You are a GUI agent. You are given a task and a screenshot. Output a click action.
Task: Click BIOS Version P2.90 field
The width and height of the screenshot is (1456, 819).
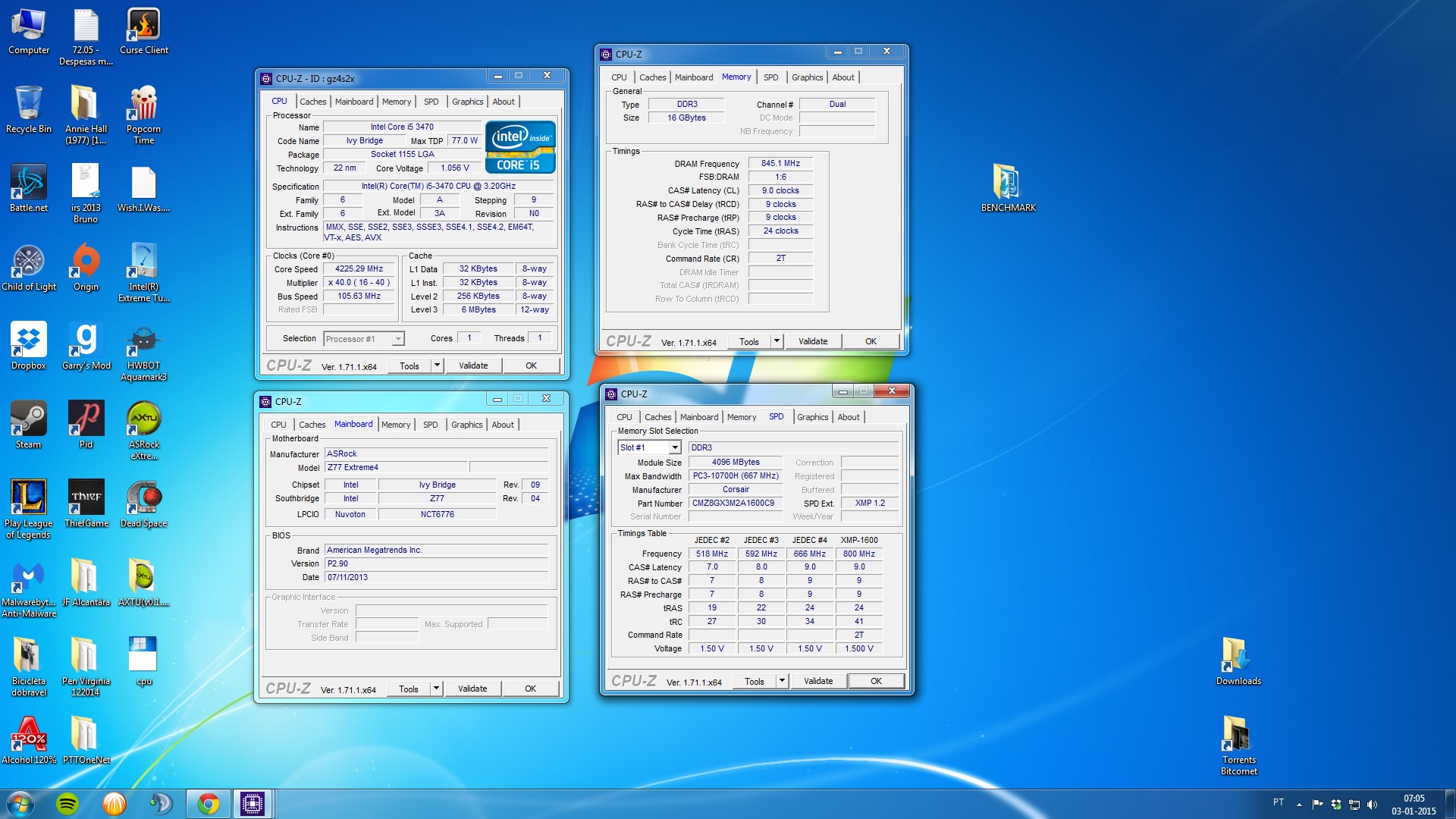[x=436, y=563]
